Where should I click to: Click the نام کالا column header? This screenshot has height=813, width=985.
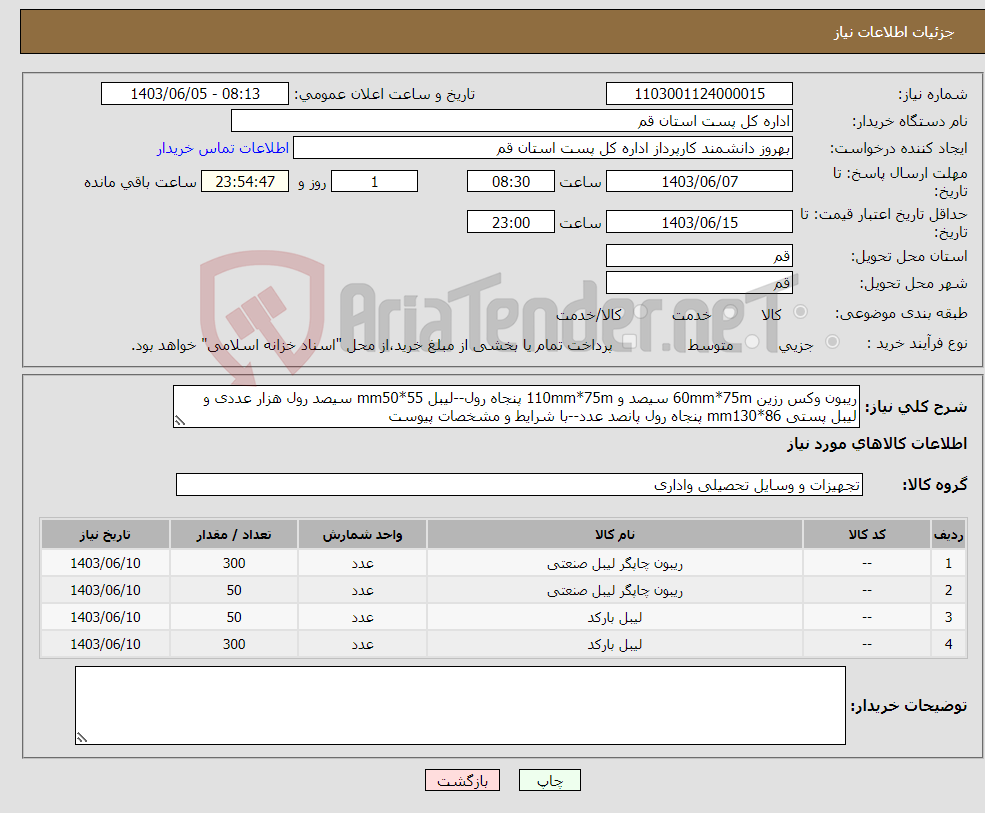click(615, 535)
